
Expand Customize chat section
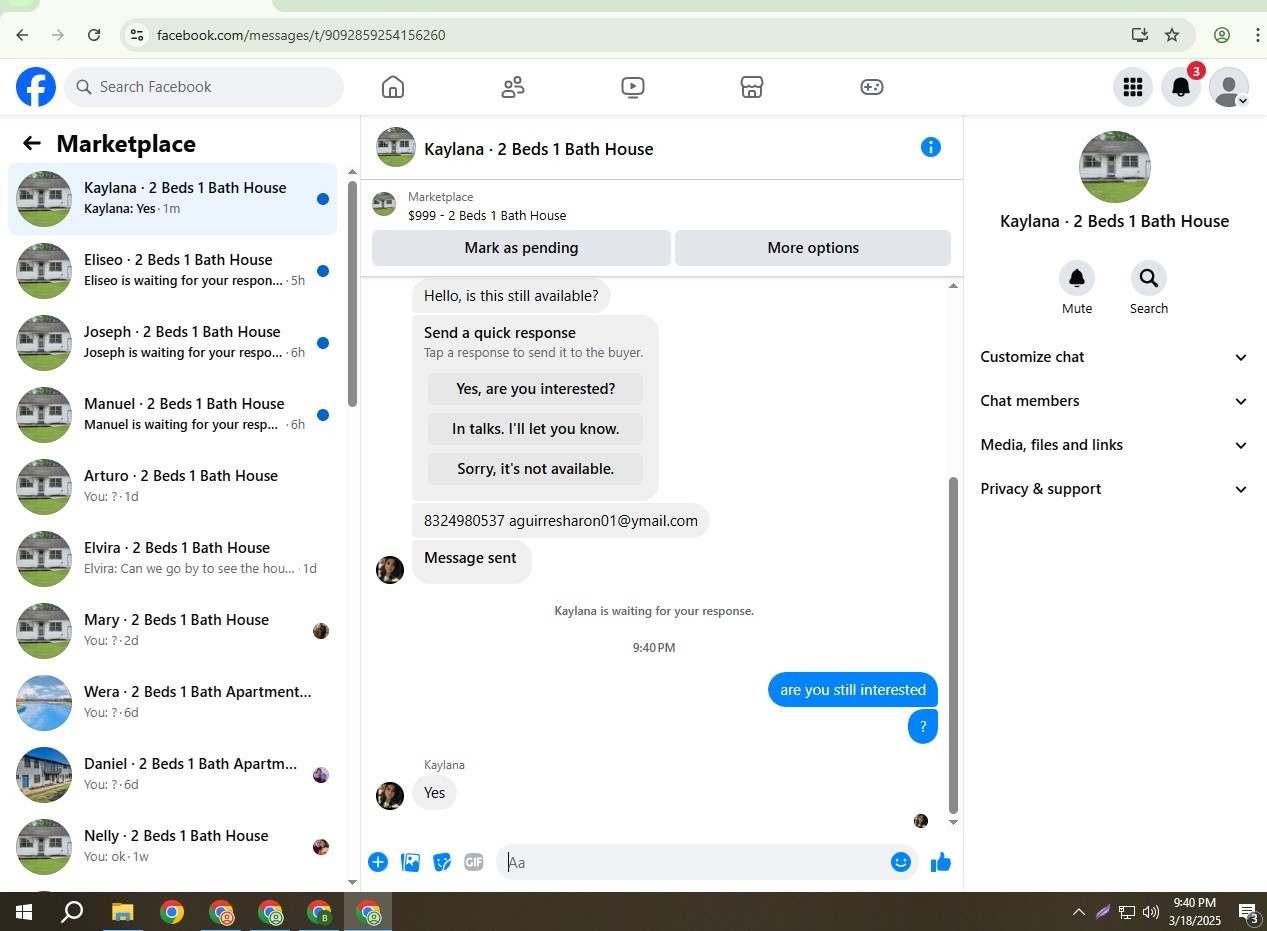point(1114,357)
